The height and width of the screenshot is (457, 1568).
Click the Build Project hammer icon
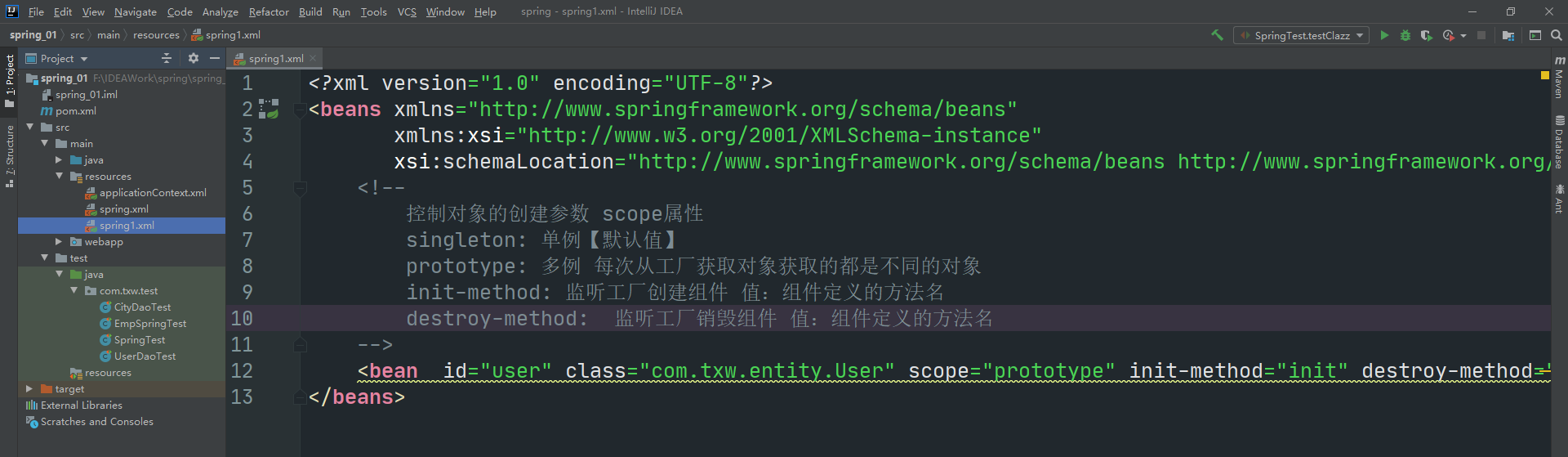click(1217, 35)
